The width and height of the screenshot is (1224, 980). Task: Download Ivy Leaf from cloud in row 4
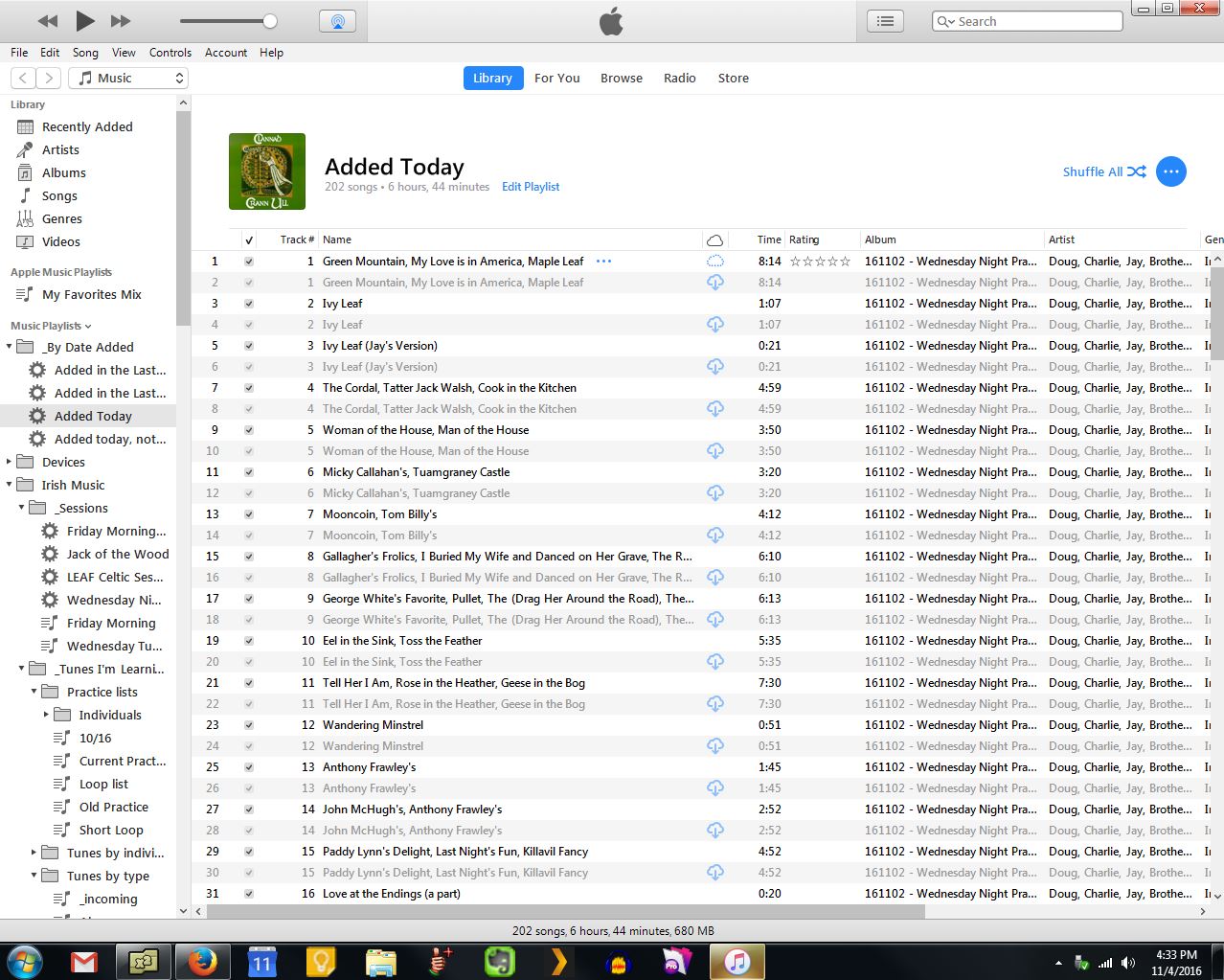click(x=714, y=325)
